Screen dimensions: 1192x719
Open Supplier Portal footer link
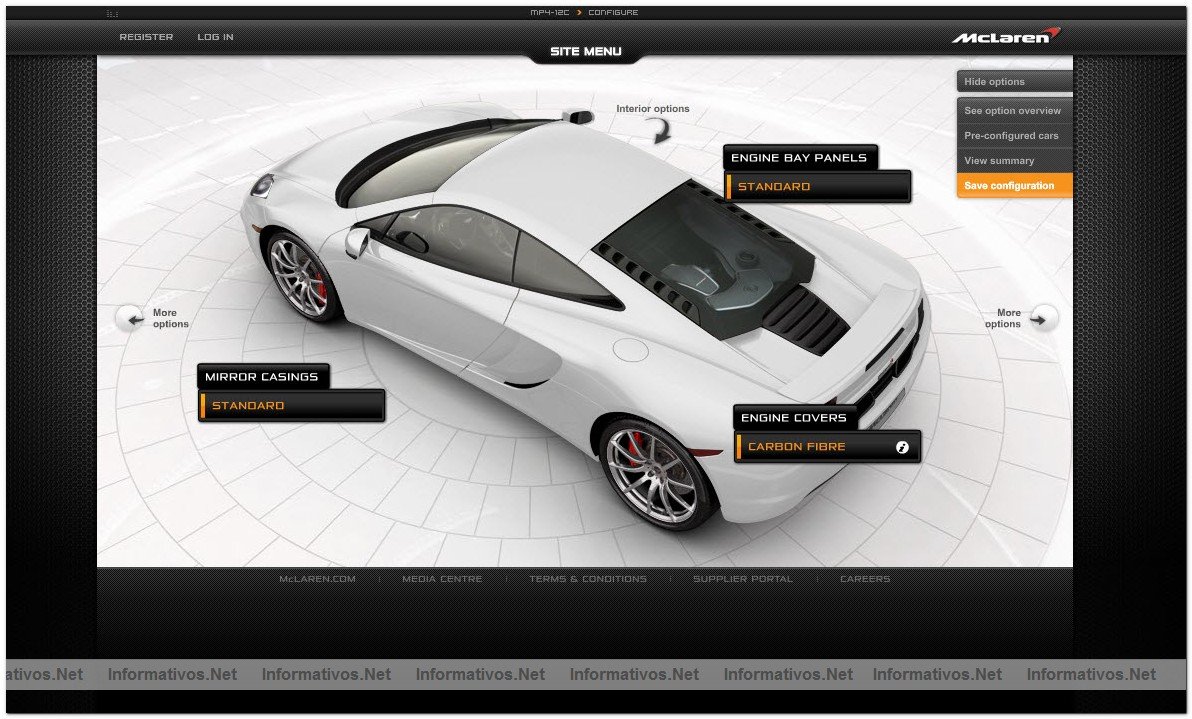pos(743,579)
